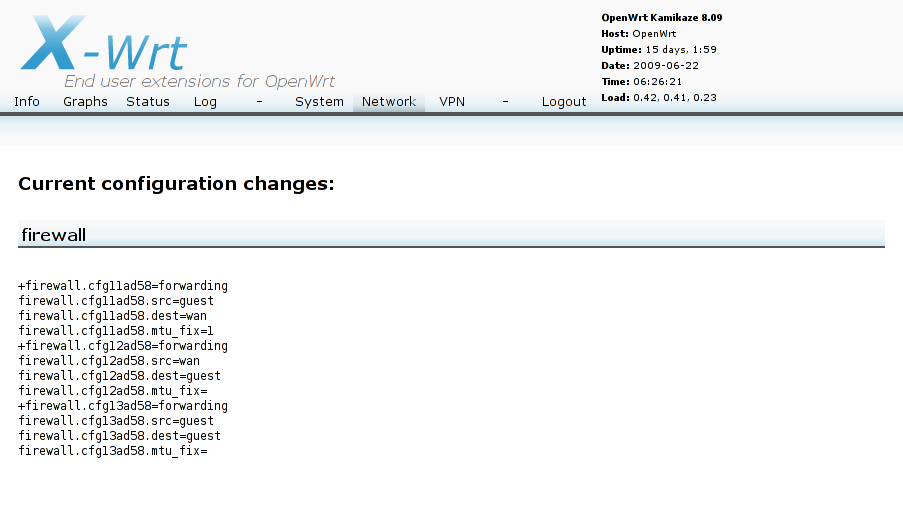Go to the Status tab
903x510 pixels.
pos(148,102)
